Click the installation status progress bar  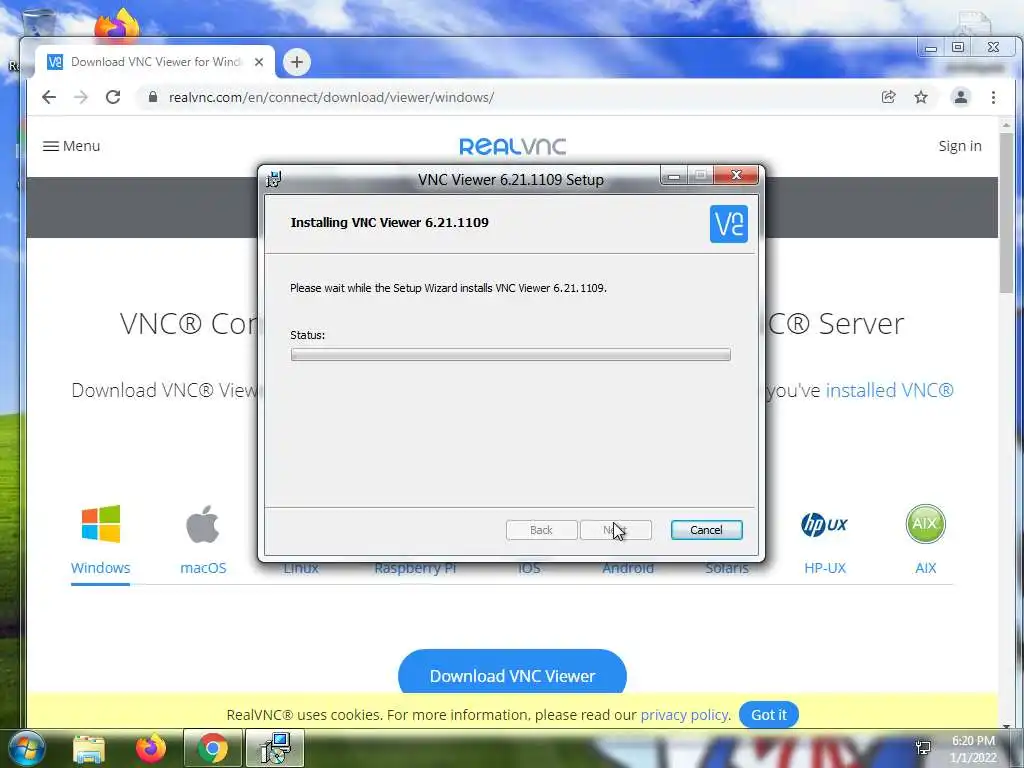tap(510, 354)
